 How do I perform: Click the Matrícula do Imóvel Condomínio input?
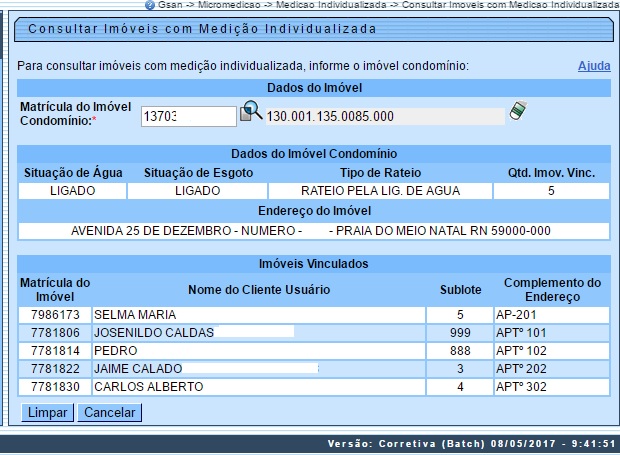coord(187,116)
